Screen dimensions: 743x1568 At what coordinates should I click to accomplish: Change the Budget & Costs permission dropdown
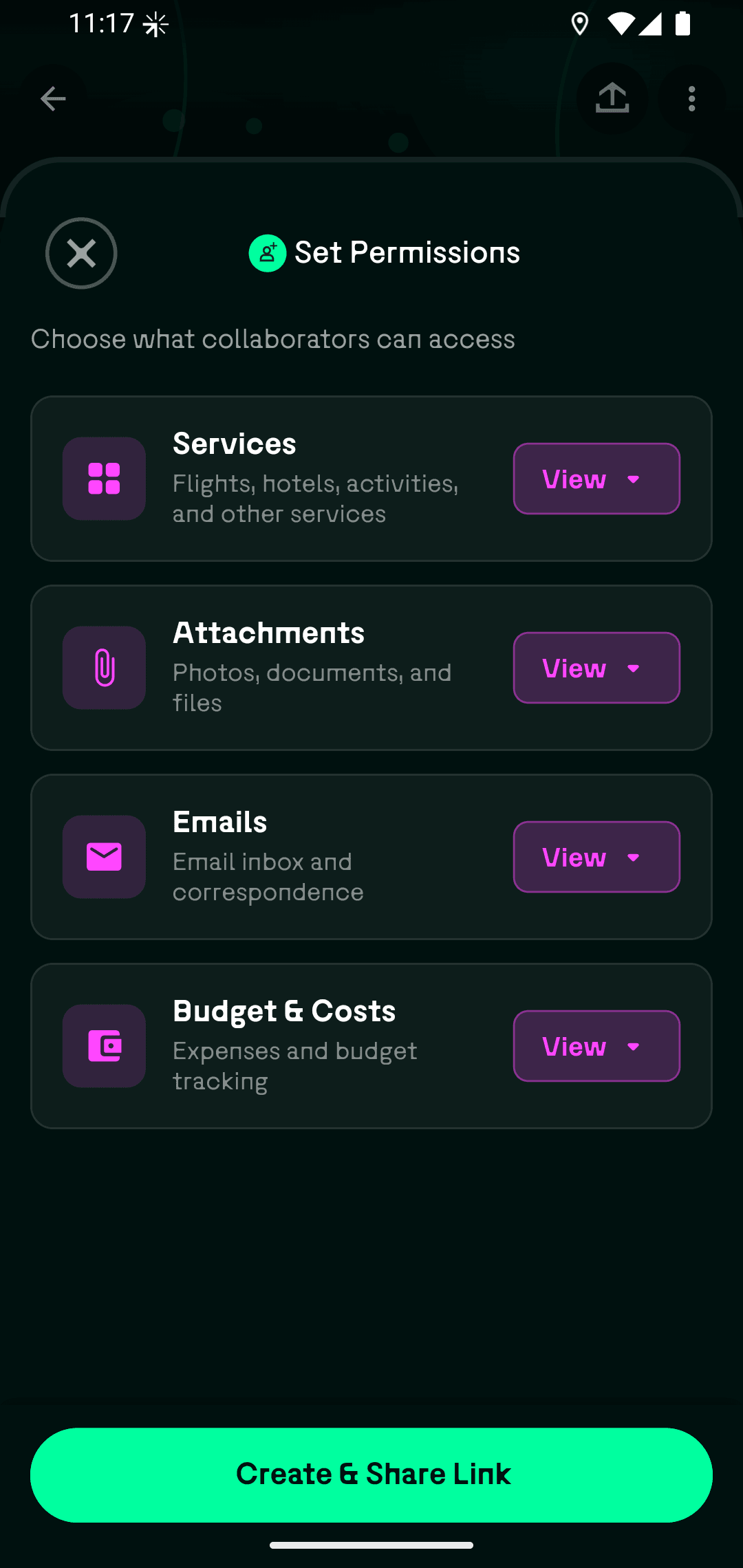pos(596,1046)
